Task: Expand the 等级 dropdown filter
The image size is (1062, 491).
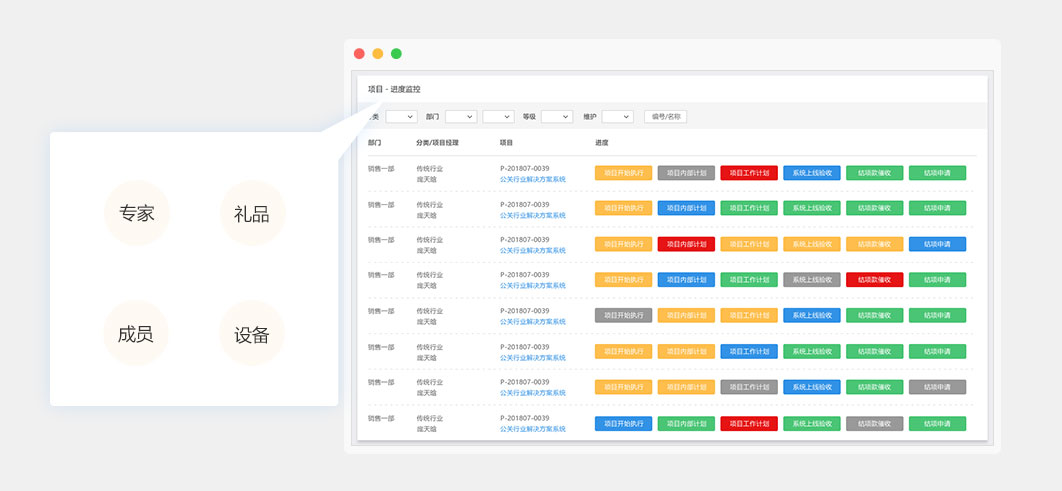Action: (x=557, y=117)
